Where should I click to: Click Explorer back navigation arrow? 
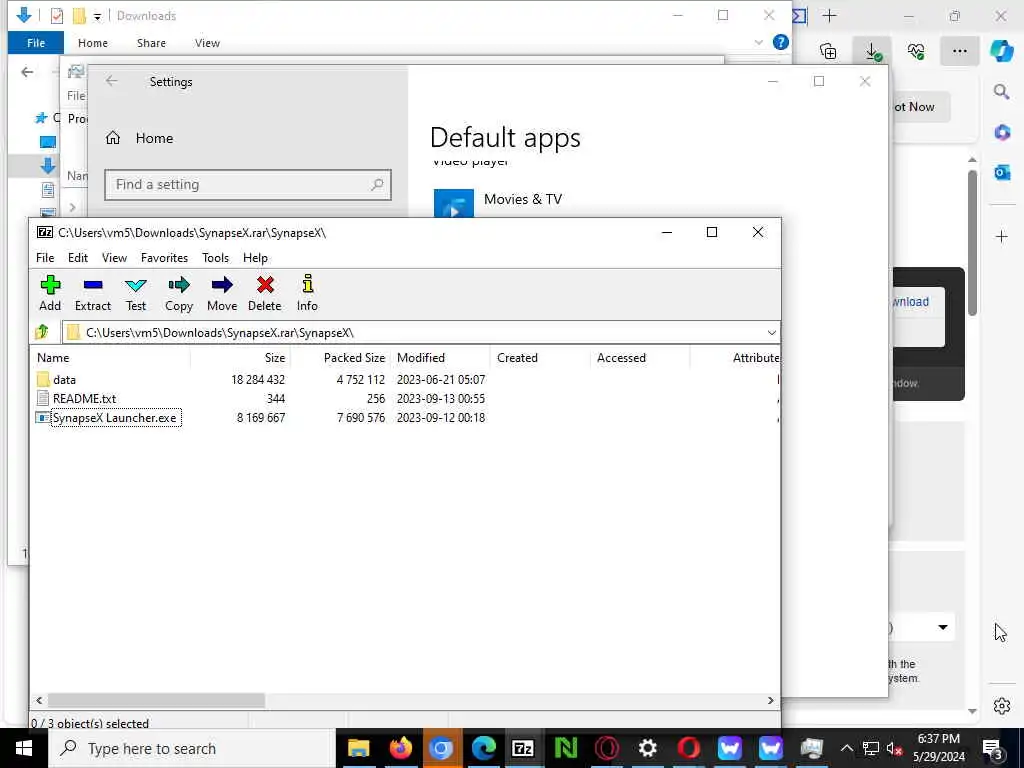27,72
